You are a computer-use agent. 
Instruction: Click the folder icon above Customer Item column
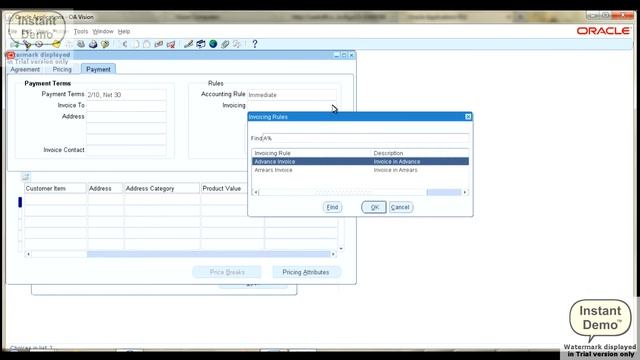coord(25,176)
